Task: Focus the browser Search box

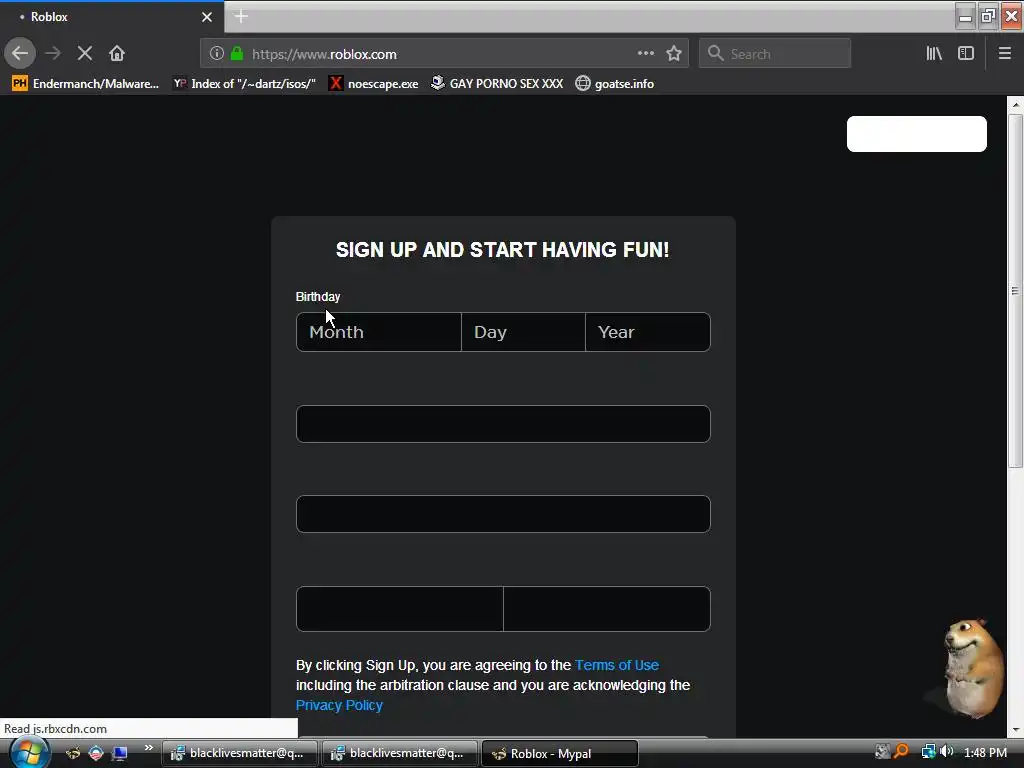Action: (775, 54)
